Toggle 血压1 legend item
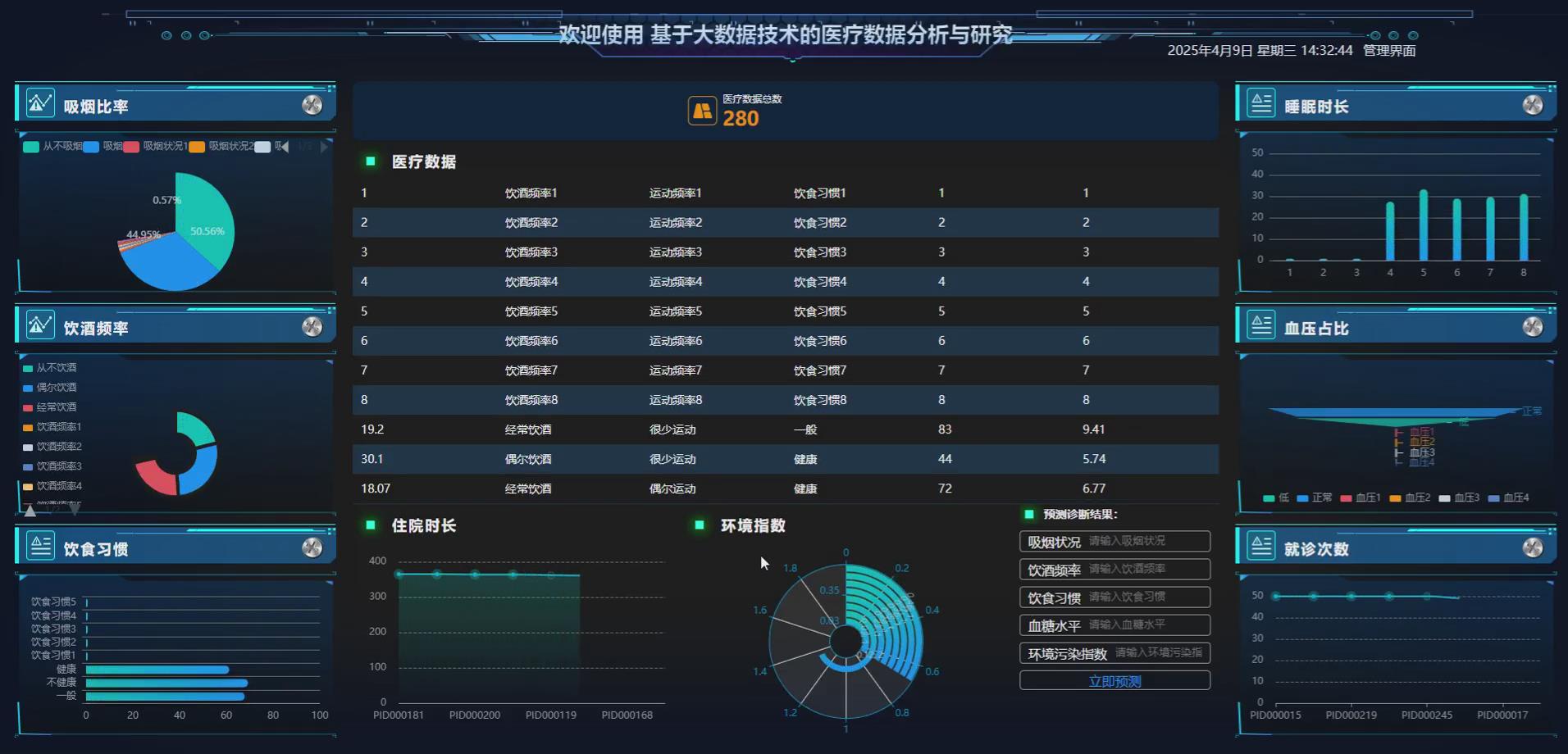The height and width of the screenshot is (754, 1568). [1361, 497]
